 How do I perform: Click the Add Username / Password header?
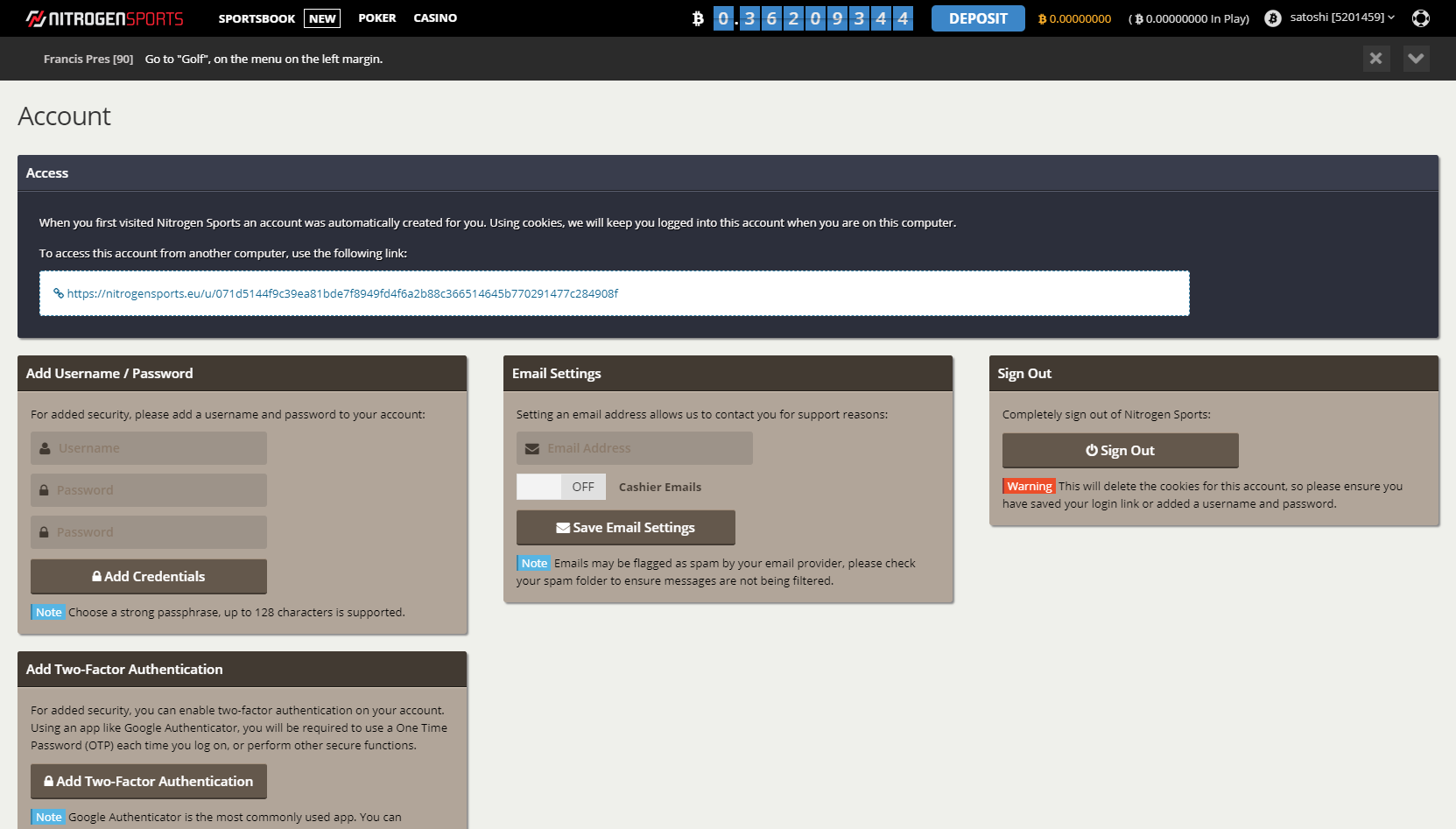(x=243, y=374)
